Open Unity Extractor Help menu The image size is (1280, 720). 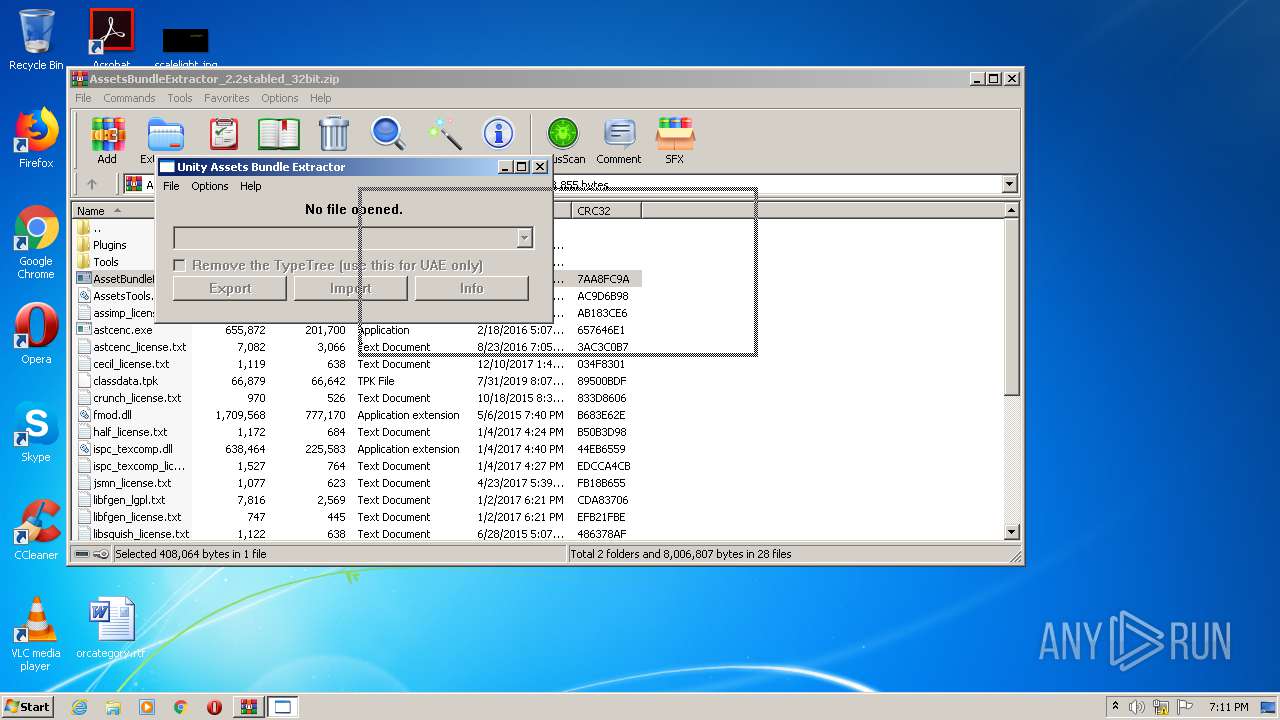(x=251, y=186)
